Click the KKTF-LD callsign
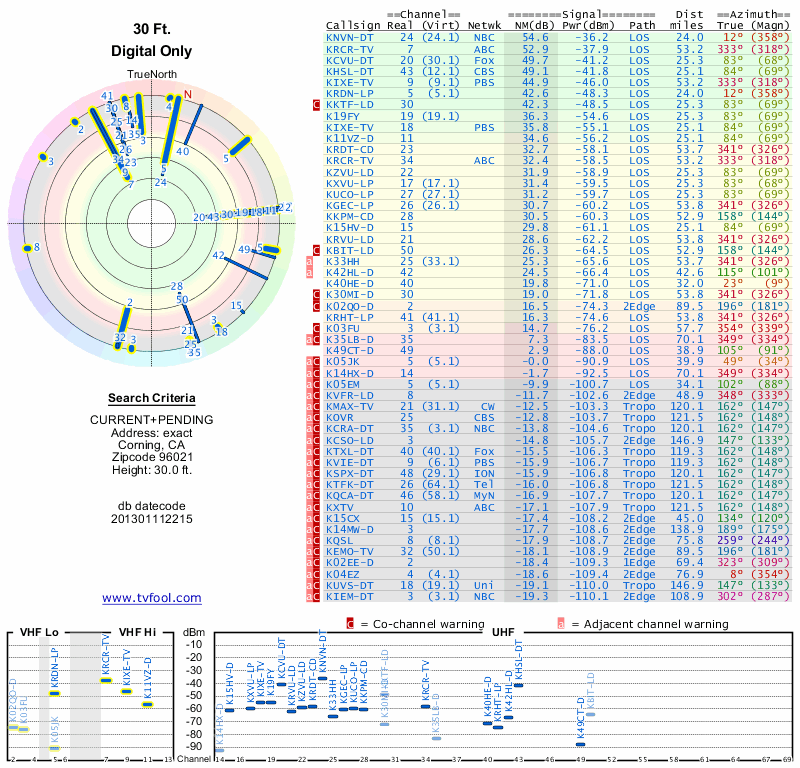The width and height of the screenshot is (800, 768). pyautogui.click(x=349, y=105)
